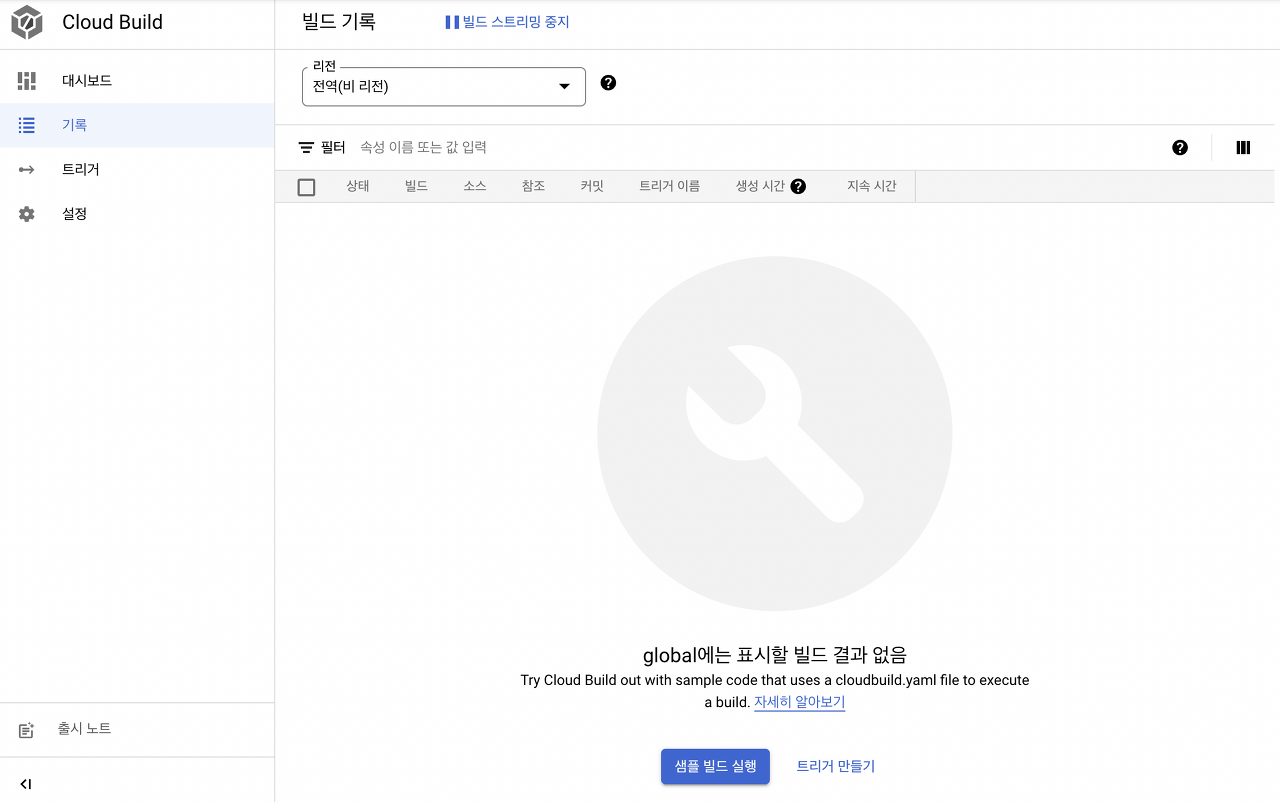Collapse the sidebar with the bottom arrow
The width and height of the screenshot is (1280, 802).
tap(26, 784)
